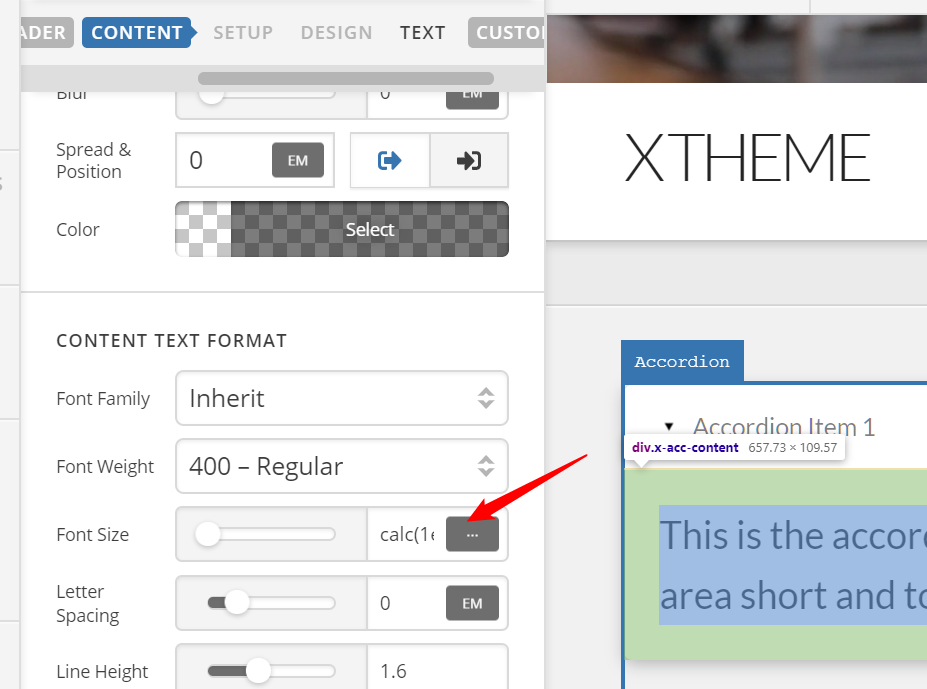Click the XTHEME site title
Image resolution: width=927 pixels, height=689 pixels.
click(747, 158)
